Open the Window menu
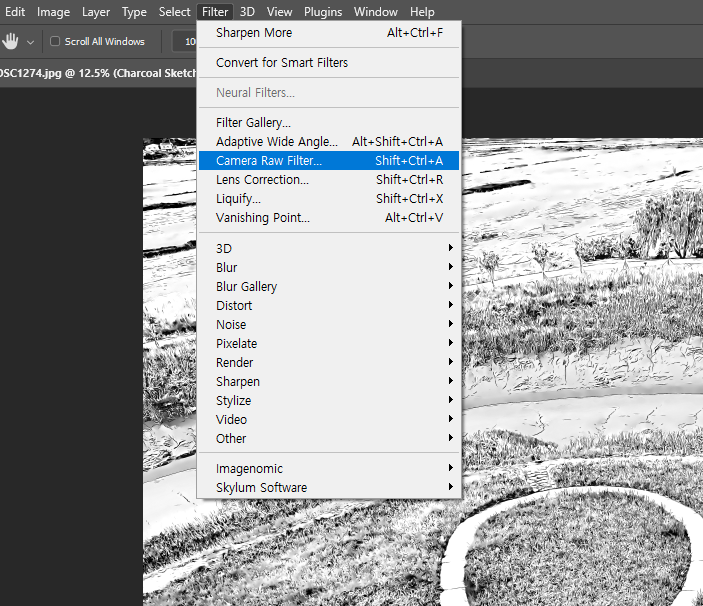703x606 pixels. click(x=376, y=12)
